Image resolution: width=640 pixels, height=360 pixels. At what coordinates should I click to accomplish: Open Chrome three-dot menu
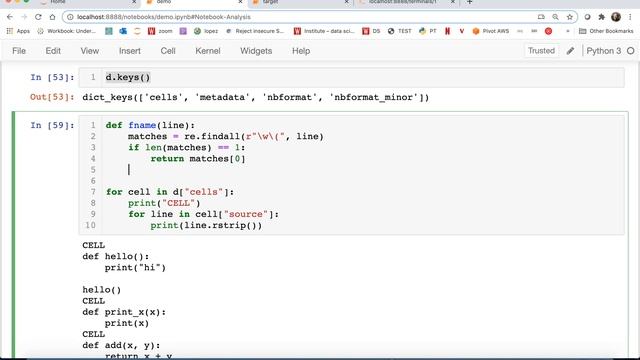coord(631,17)
